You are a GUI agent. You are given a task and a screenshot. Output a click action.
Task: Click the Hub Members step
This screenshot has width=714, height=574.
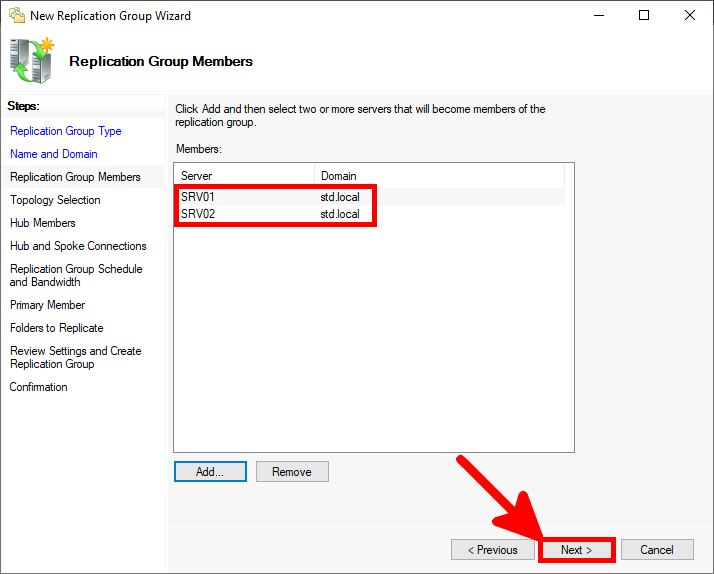43,223
